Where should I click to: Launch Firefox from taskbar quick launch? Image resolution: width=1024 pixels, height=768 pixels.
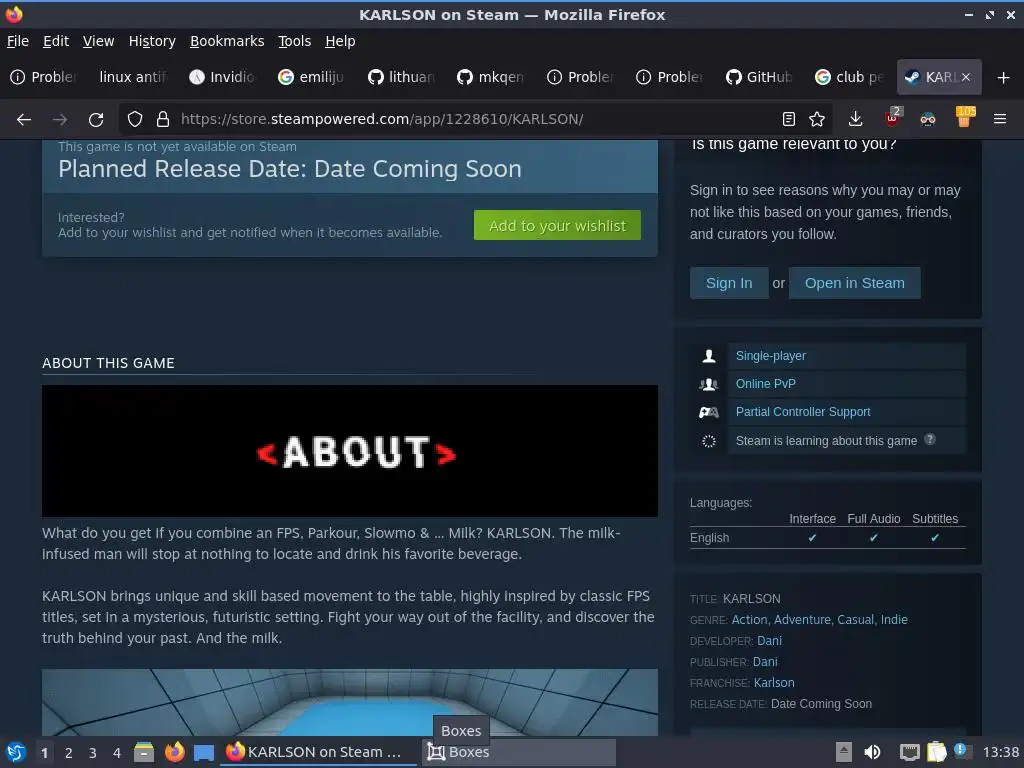click(x=174, y=752)
